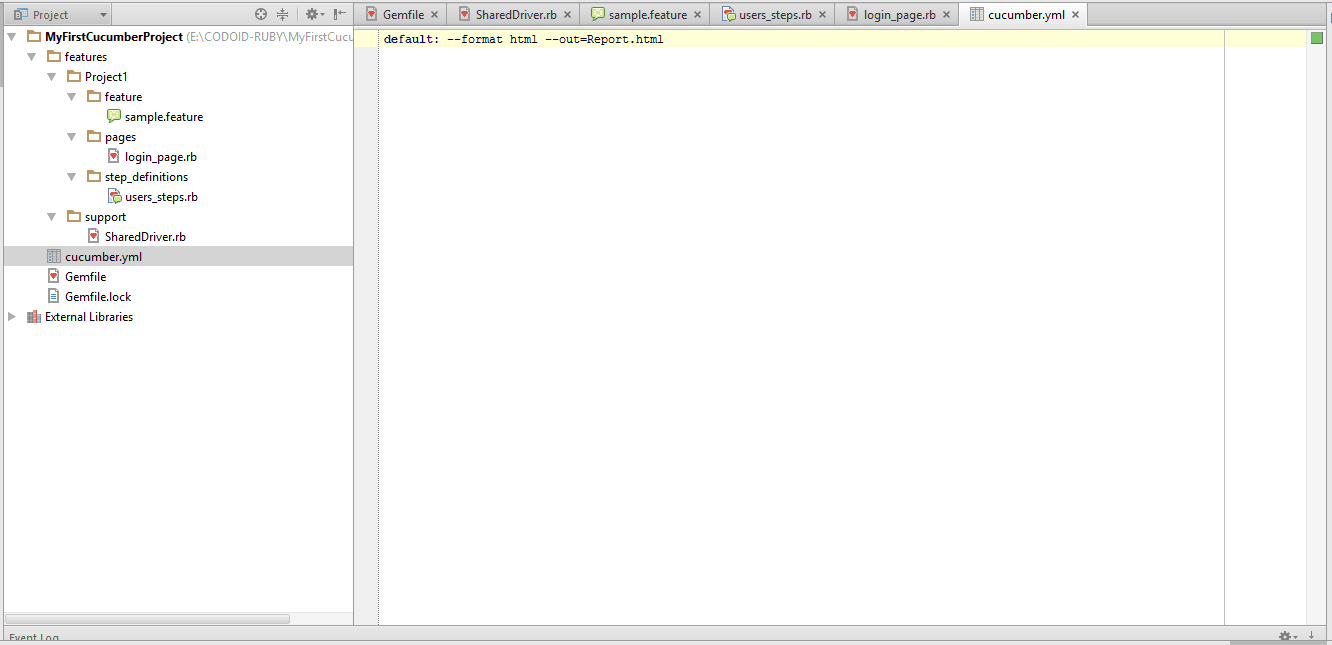Image resolution: width=1332 pixels, height=645 pixels.
Task: Switch to the login_page.rb tab
Action: point(899,15)
